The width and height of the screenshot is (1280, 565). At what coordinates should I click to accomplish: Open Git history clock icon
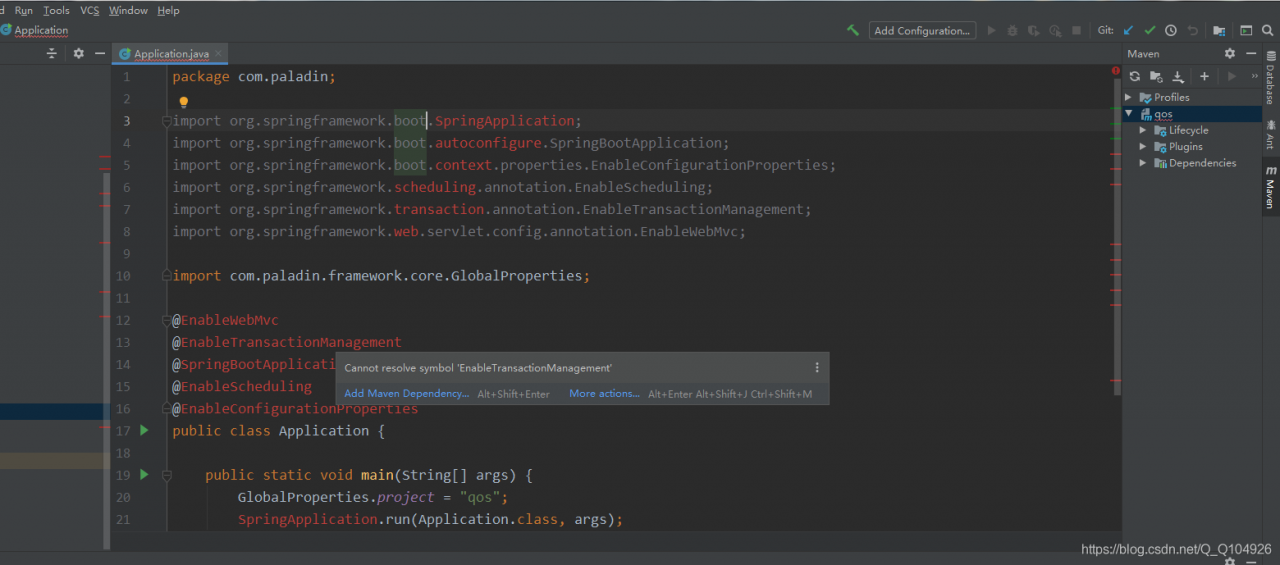[1171, 31]
